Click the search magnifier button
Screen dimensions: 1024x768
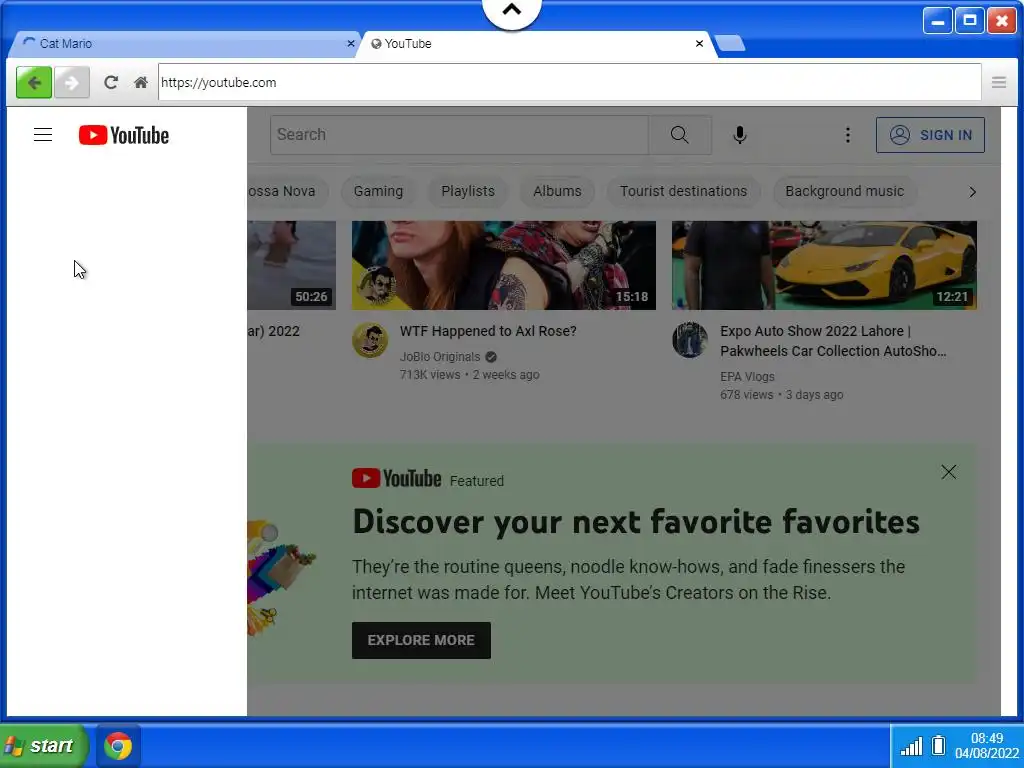[680, 135]
